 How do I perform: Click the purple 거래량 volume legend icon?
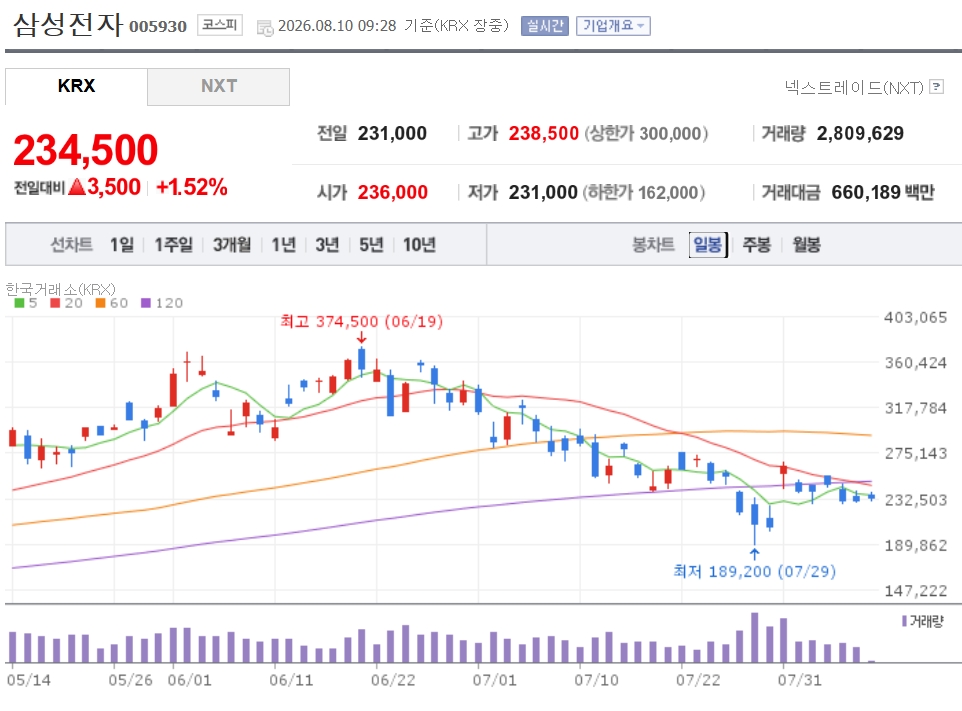point(904,621)
